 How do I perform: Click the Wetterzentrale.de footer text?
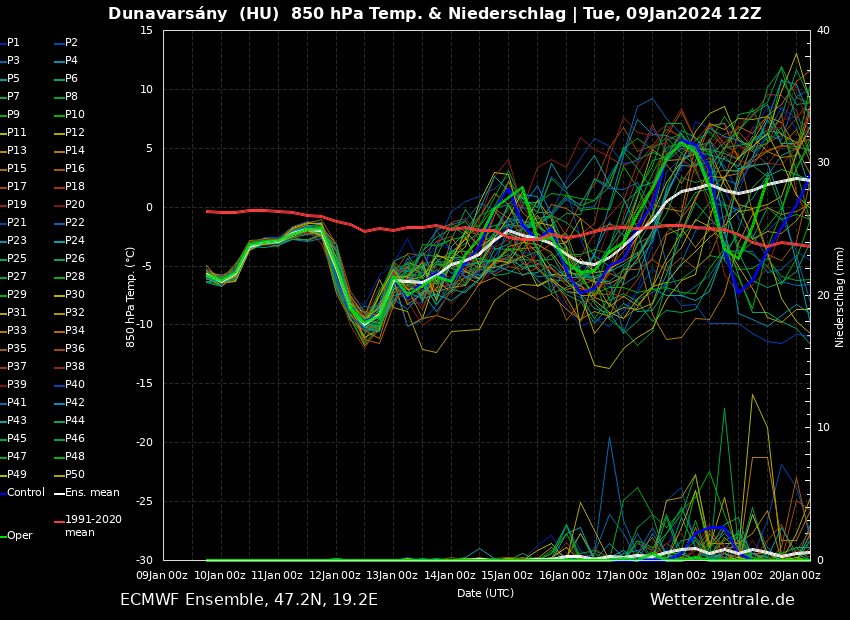(722, 600)
